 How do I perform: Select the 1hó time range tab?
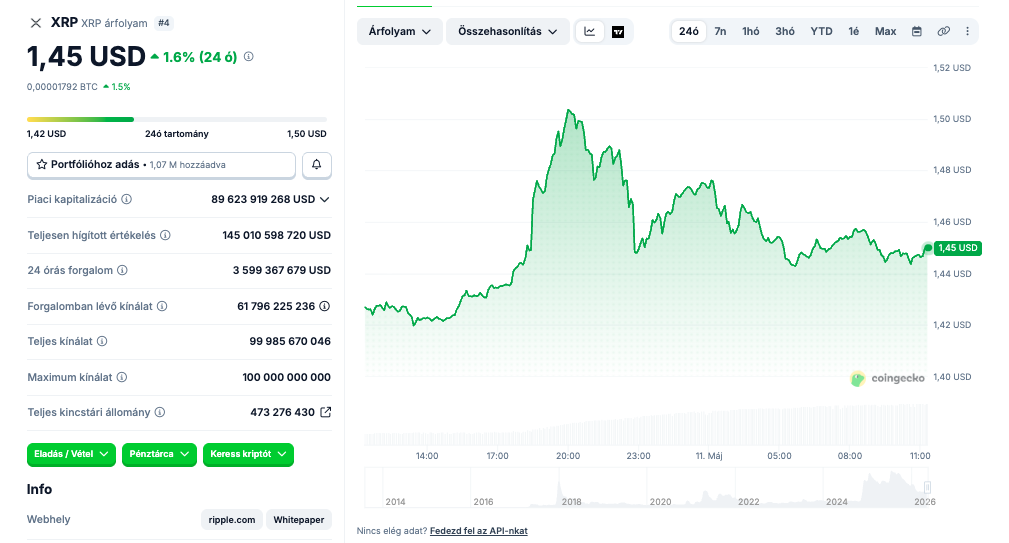(x=751, y=32)
